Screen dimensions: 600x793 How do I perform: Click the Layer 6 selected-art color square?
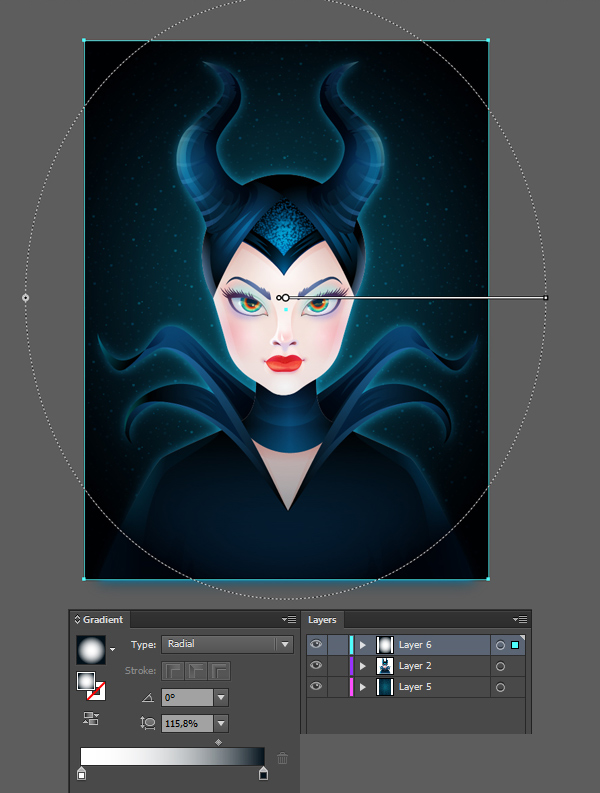pos(515,645)
